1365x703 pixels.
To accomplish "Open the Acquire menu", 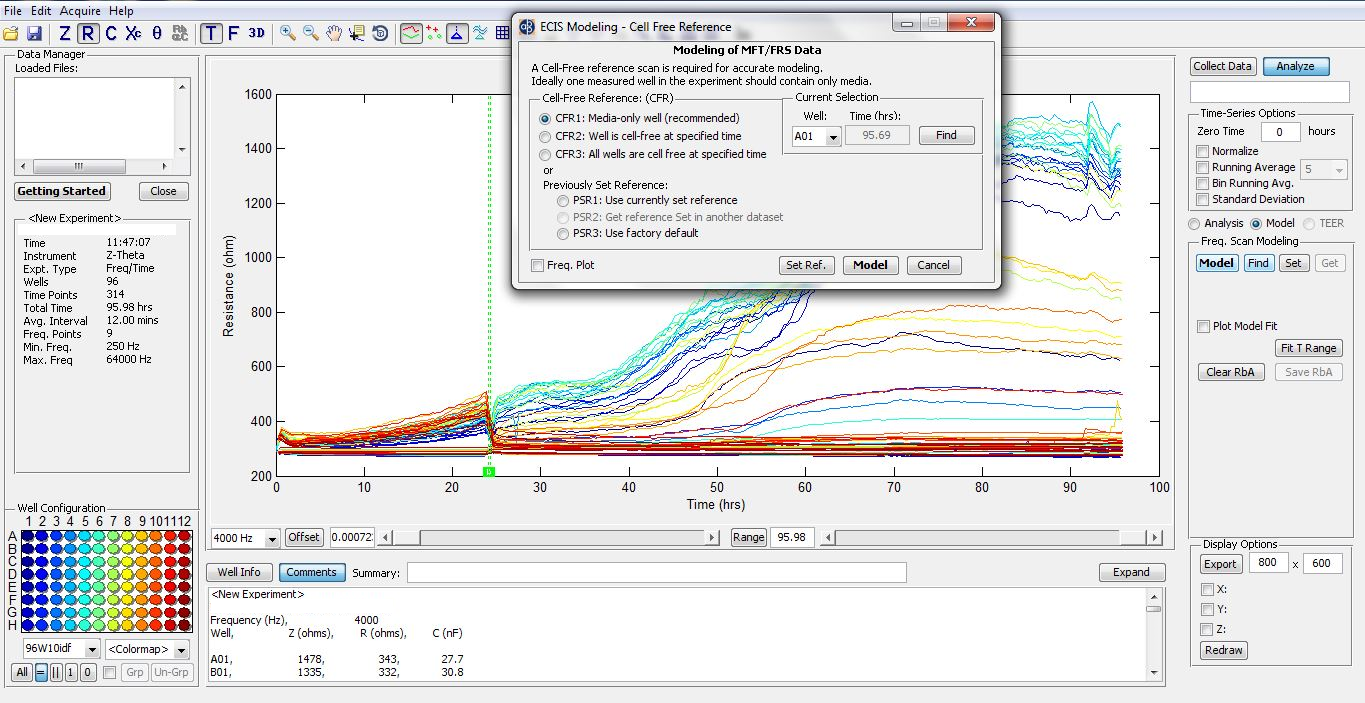I will point(80,11).
